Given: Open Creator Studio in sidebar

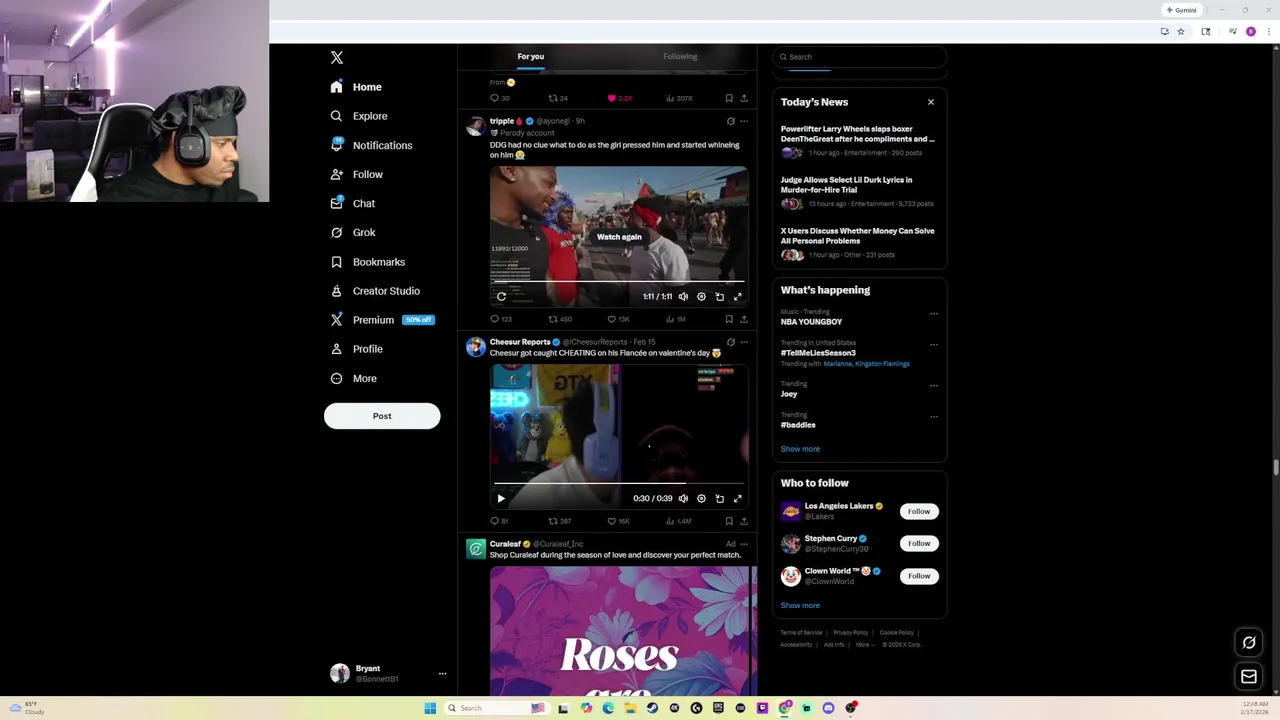Looking at the screenshot, I should [x=375, y=291].
